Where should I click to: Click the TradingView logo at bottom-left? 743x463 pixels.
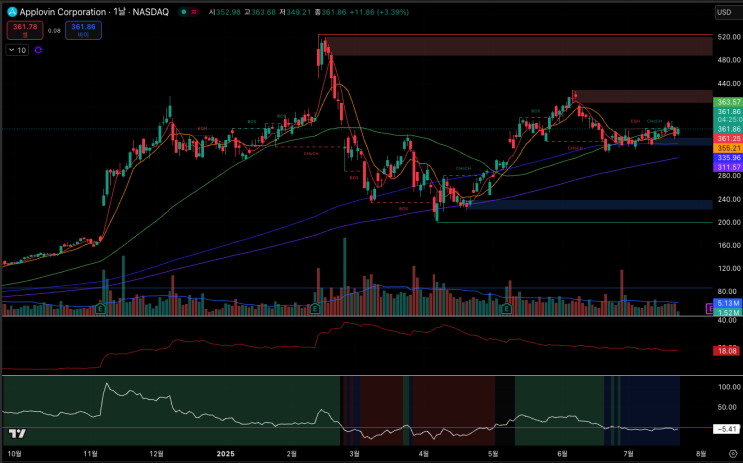pos(18,433)
